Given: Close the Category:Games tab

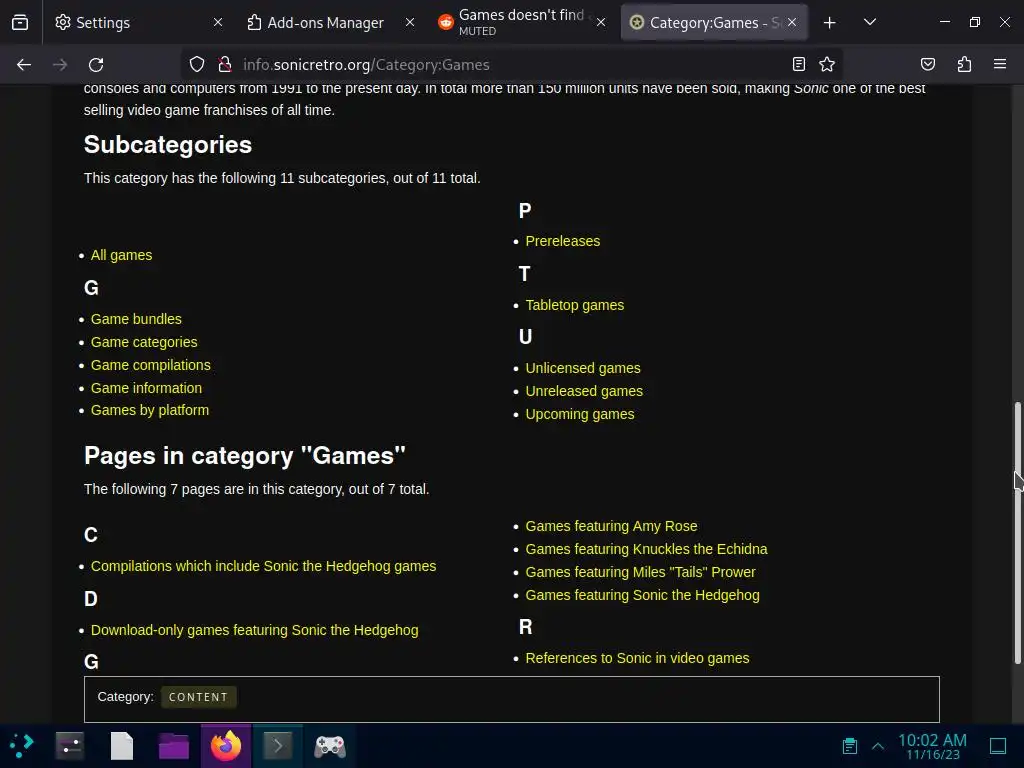Looking at the screenshot, I should pyautogui.click(x=792, y=23).
